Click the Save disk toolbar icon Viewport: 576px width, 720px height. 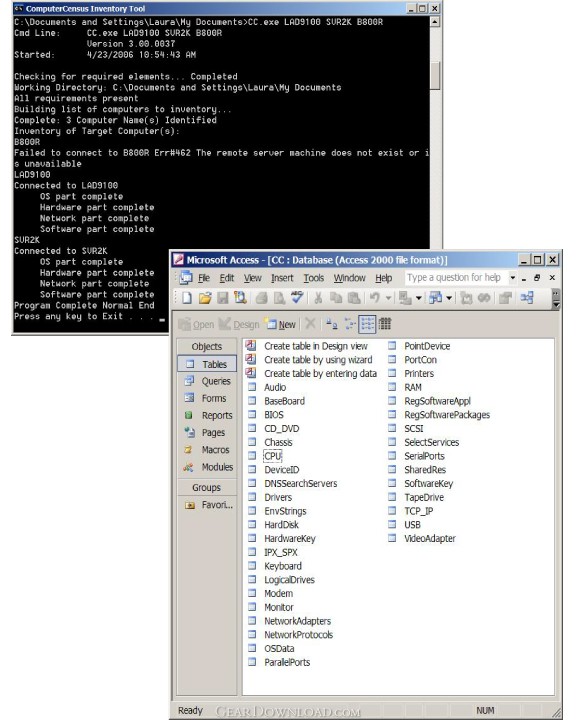point(223,298)
